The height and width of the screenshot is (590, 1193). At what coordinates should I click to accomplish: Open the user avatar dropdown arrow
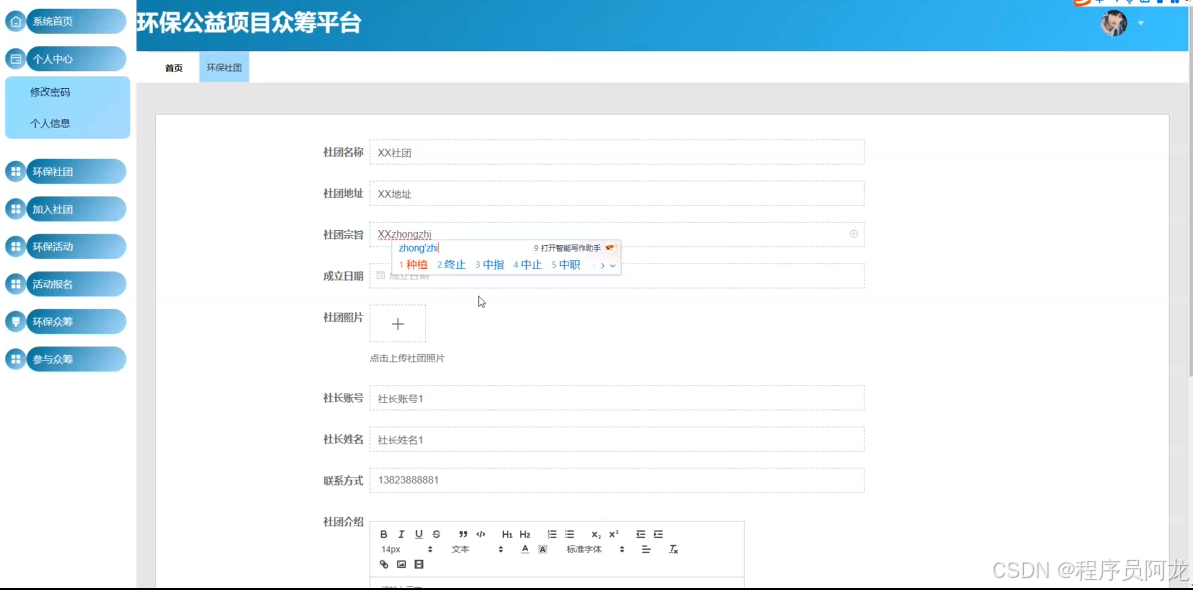pyautogui.click(x=1141, y=23)
